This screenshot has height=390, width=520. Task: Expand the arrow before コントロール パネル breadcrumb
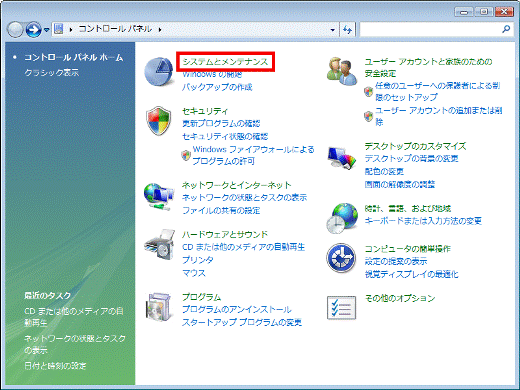click(x=71, y=30)
